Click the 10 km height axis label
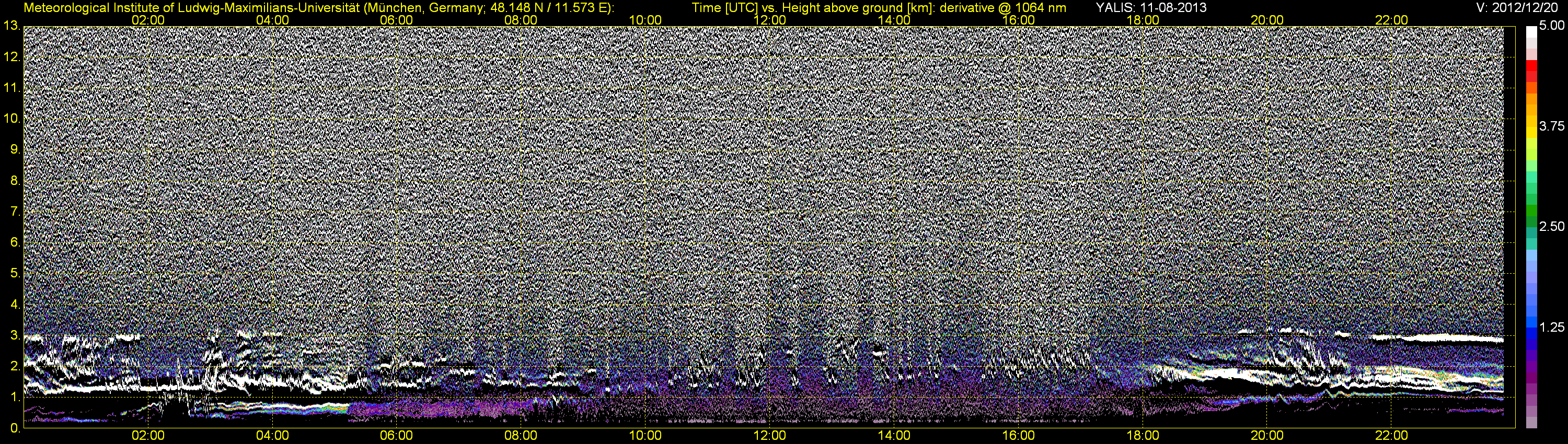Viewport: 1568px width, 444px height. [x=11, y=119]
